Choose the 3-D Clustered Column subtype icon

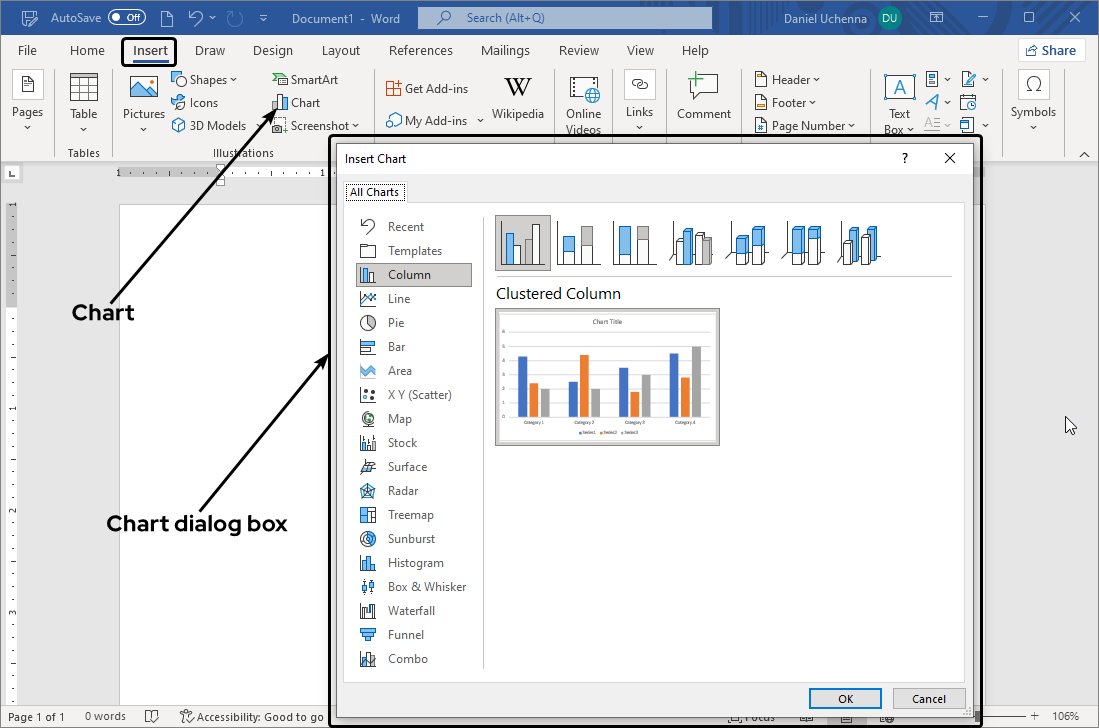[x=692, y=243]
